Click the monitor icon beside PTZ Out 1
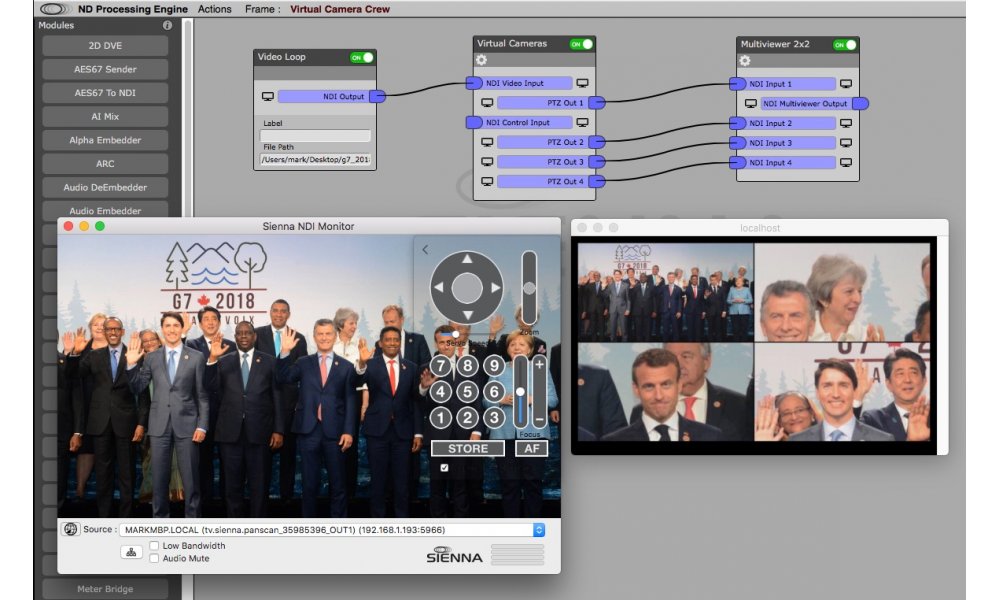The height and width of the screenshot is (600, 1000). [x=487, y=103]
